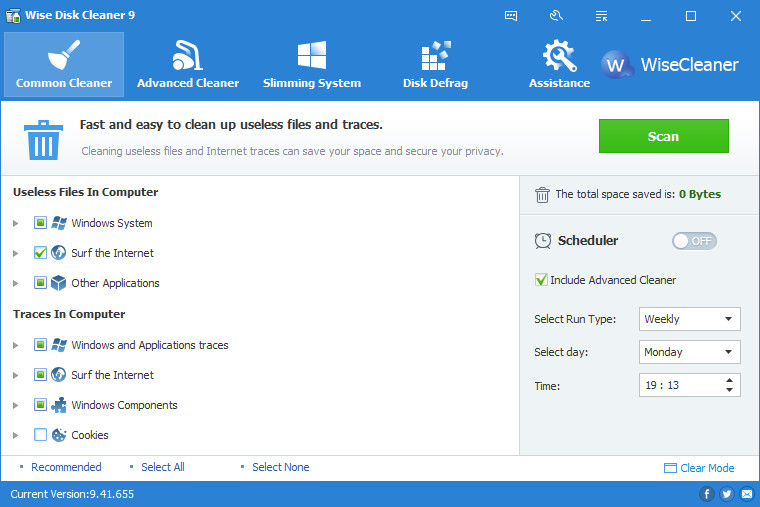This screenshot has height=507, width=760.
Task: Uncheck Include Advanced Cleaner
Action: click(541, 280)
